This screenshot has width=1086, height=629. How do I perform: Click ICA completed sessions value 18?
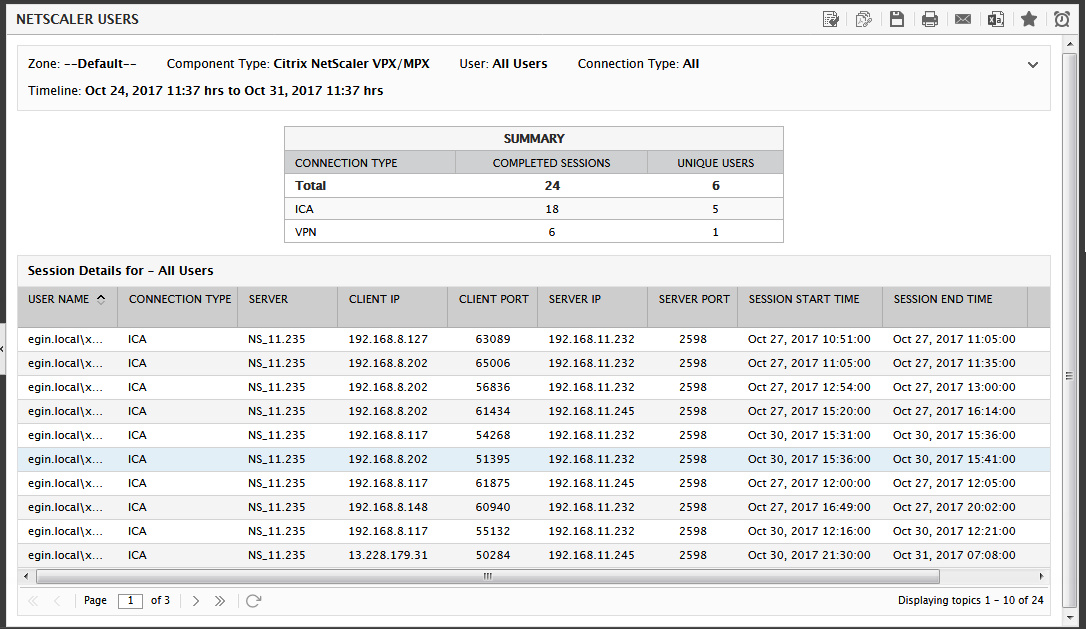click(x=552, y=209)
